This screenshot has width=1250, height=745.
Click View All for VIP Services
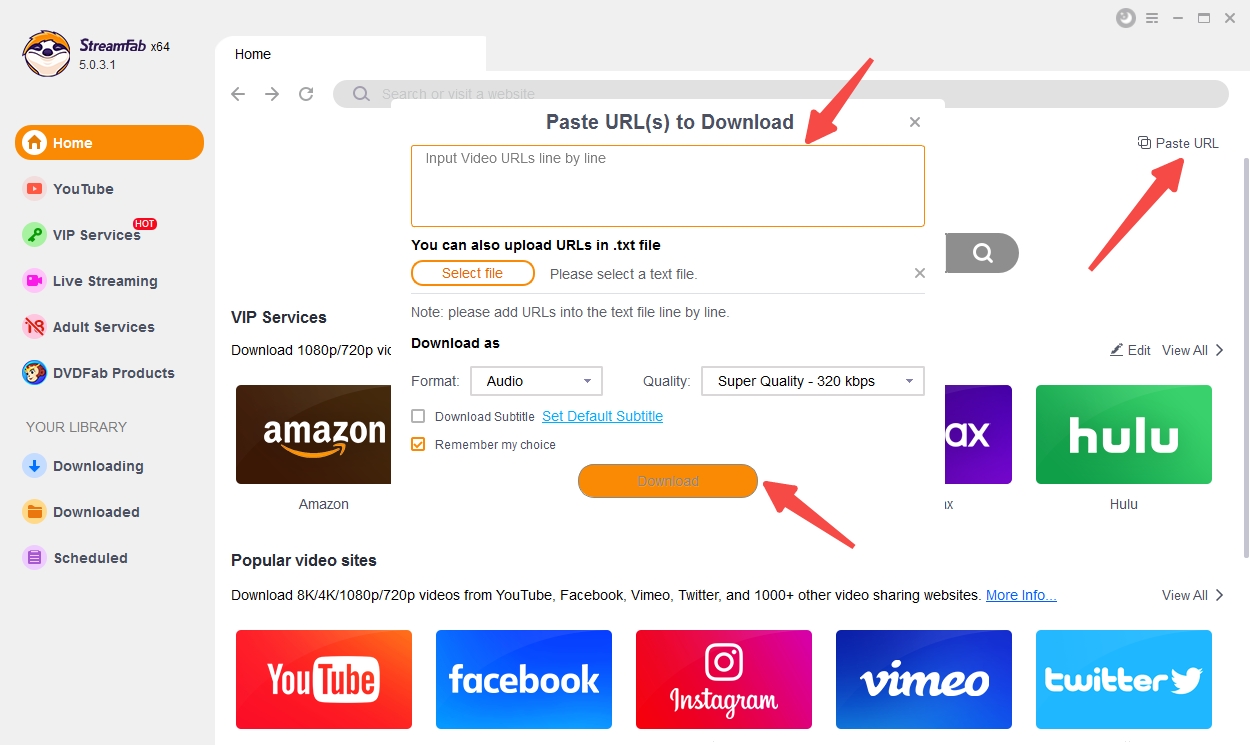1192,350
